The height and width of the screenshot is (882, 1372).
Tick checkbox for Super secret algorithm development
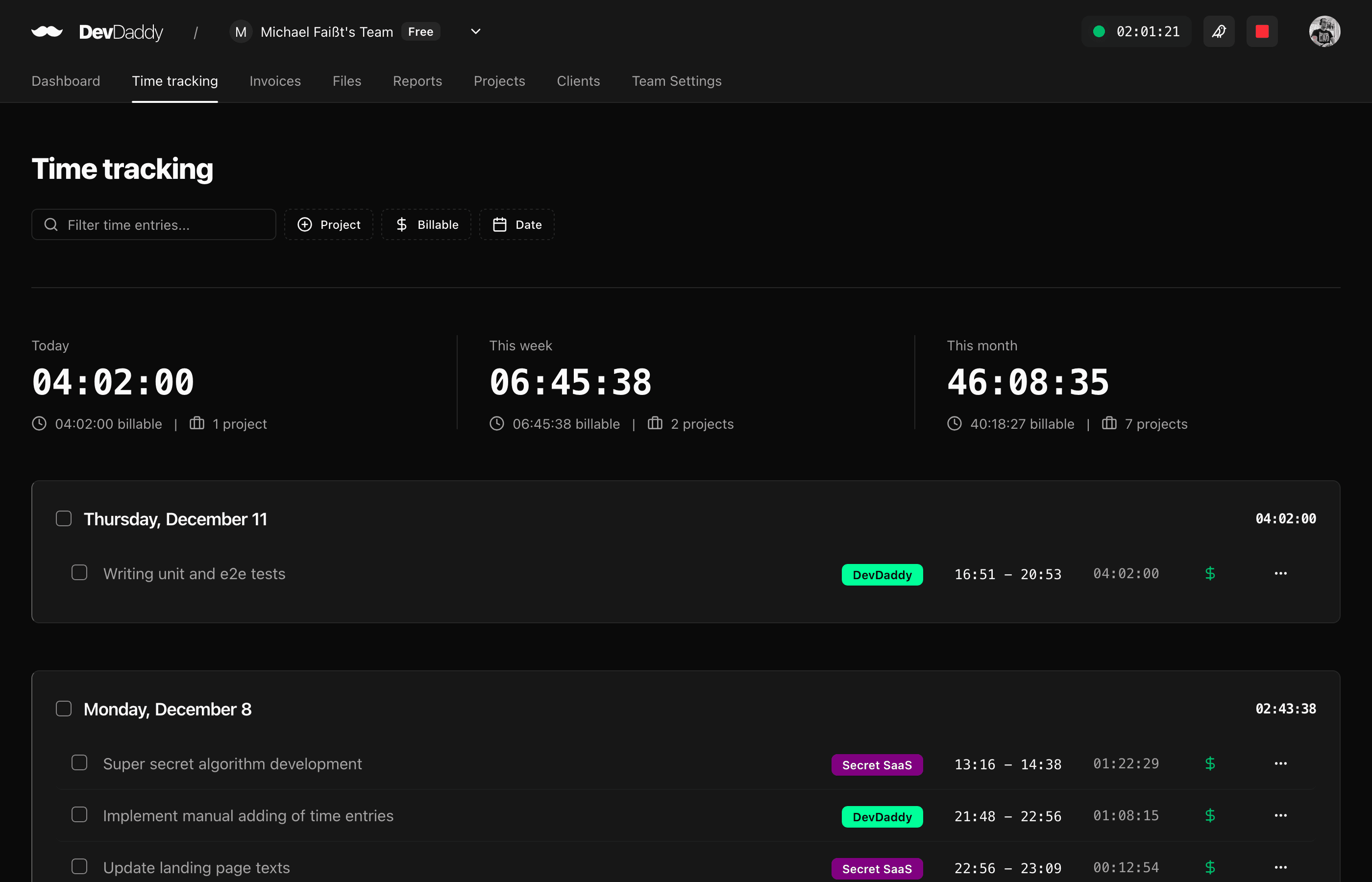click(79, 762)
